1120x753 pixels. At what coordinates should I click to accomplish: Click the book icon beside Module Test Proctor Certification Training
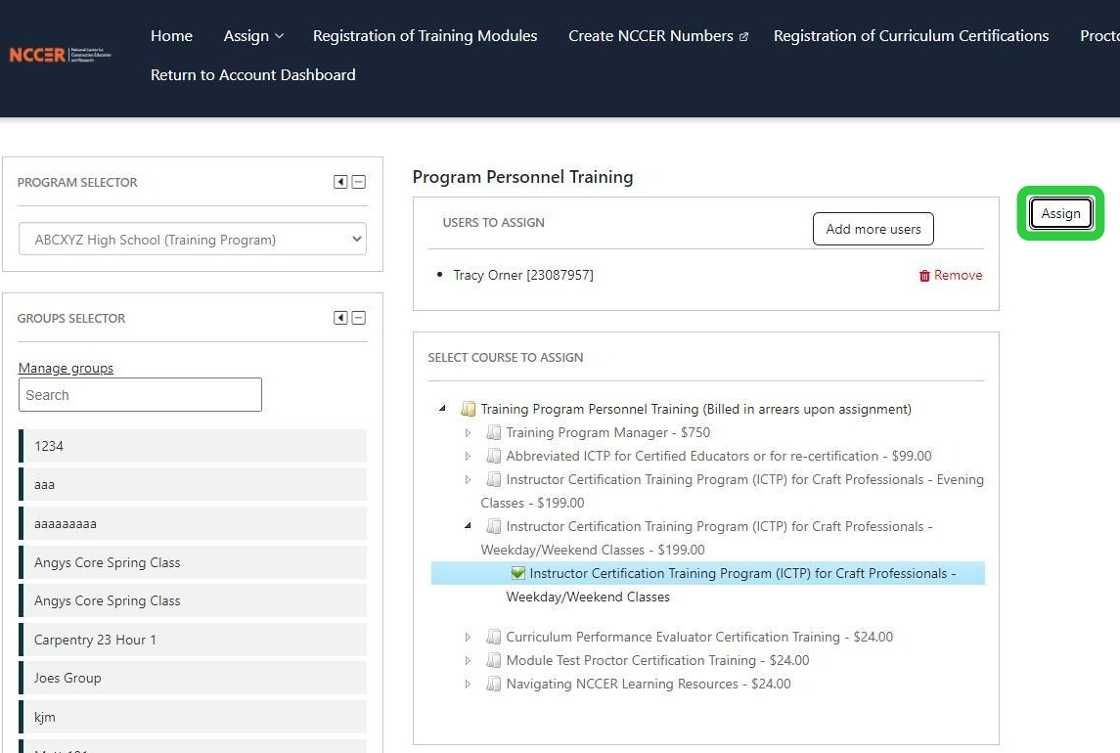point(493,660)
